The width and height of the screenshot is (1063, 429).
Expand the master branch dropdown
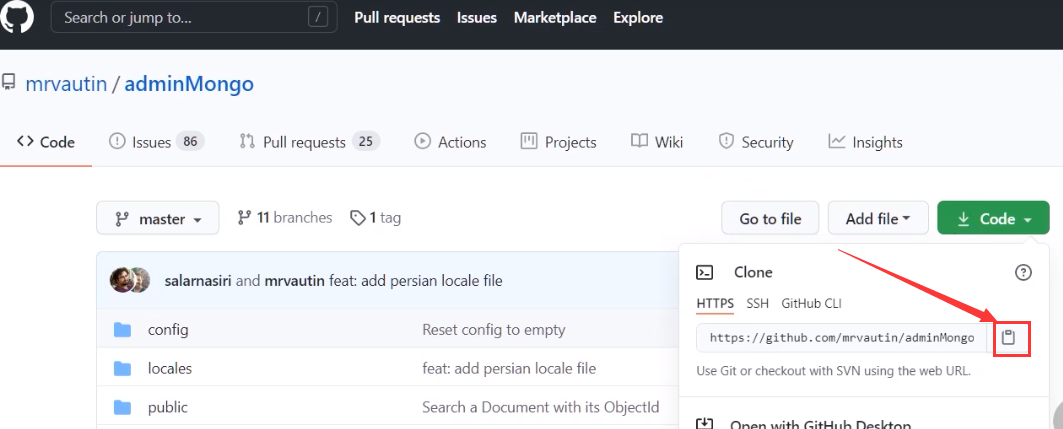[x=159, y=218]
